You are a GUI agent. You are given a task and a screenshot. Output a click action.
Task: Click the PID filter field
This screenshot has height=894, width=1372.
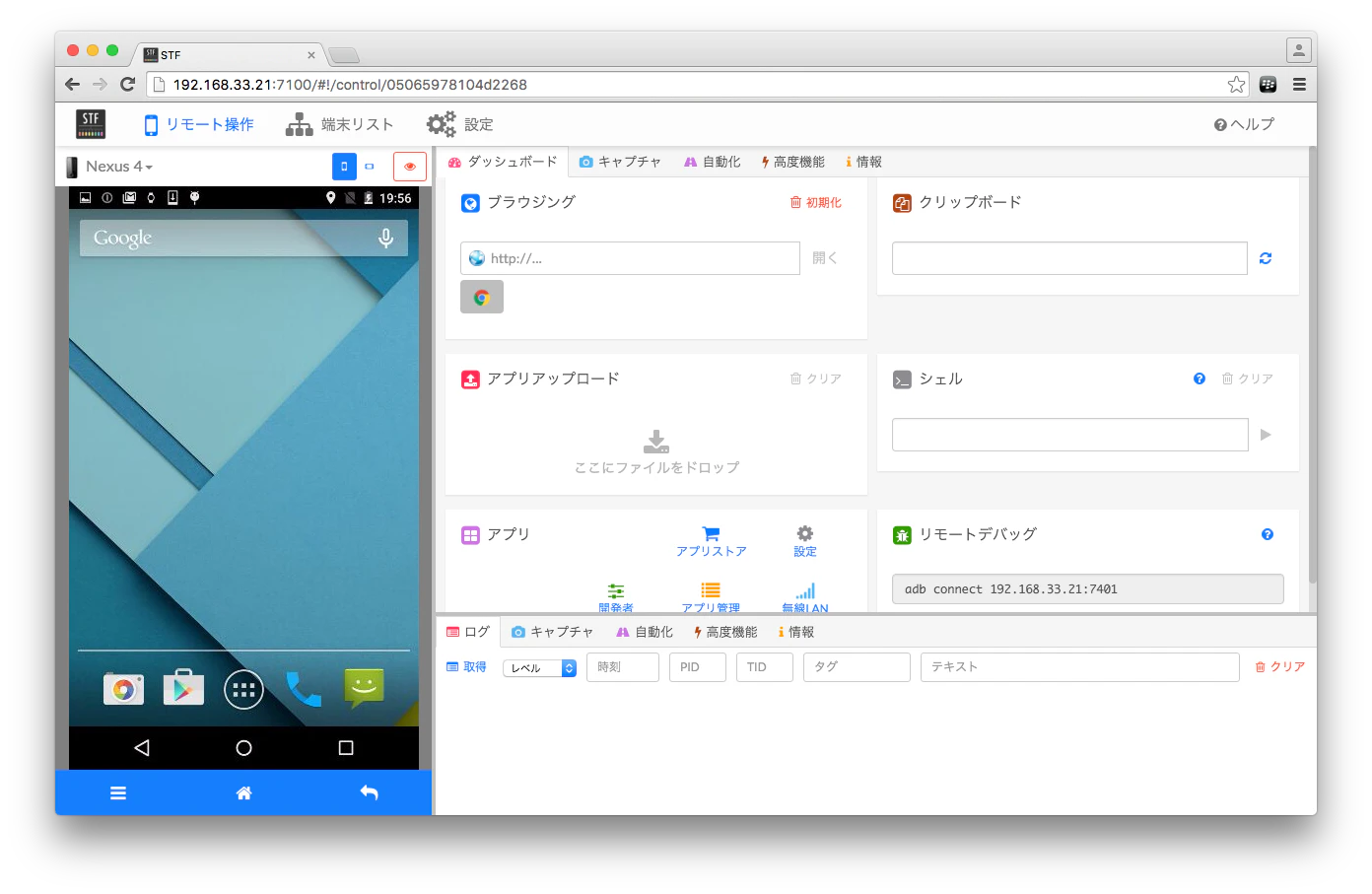698,667
